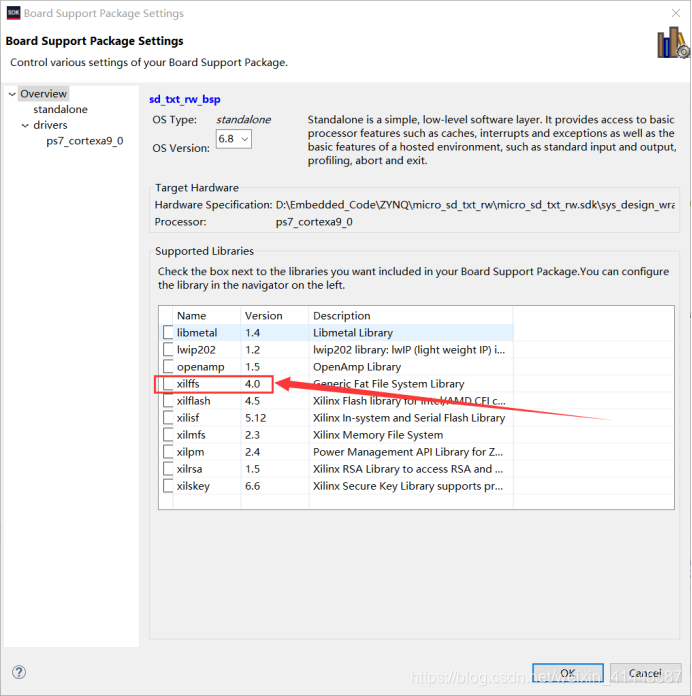Check the xilffs library checkbox

coord(168,384)
